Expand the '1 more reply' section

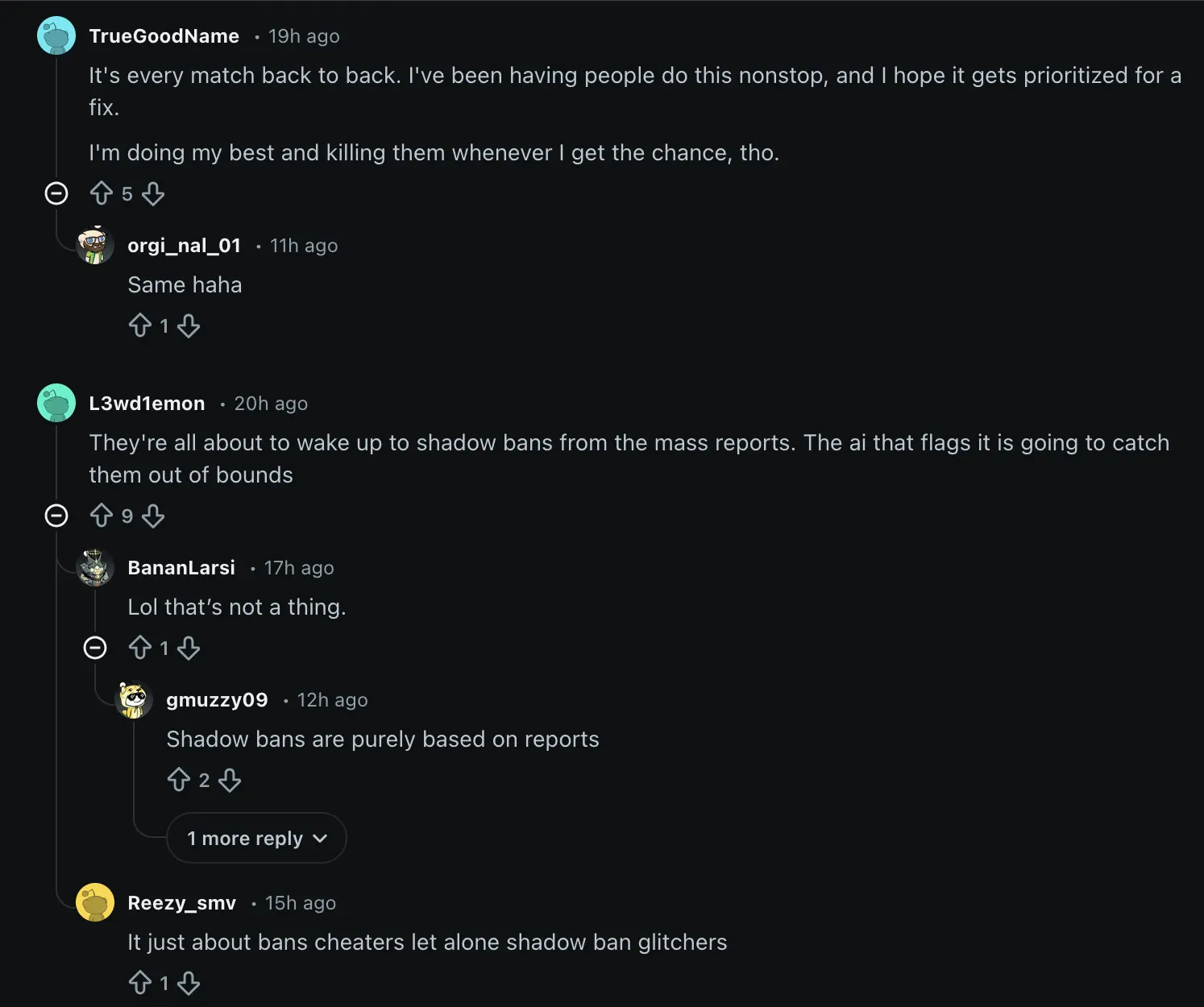pyautogui.click(x=256, y=838)
